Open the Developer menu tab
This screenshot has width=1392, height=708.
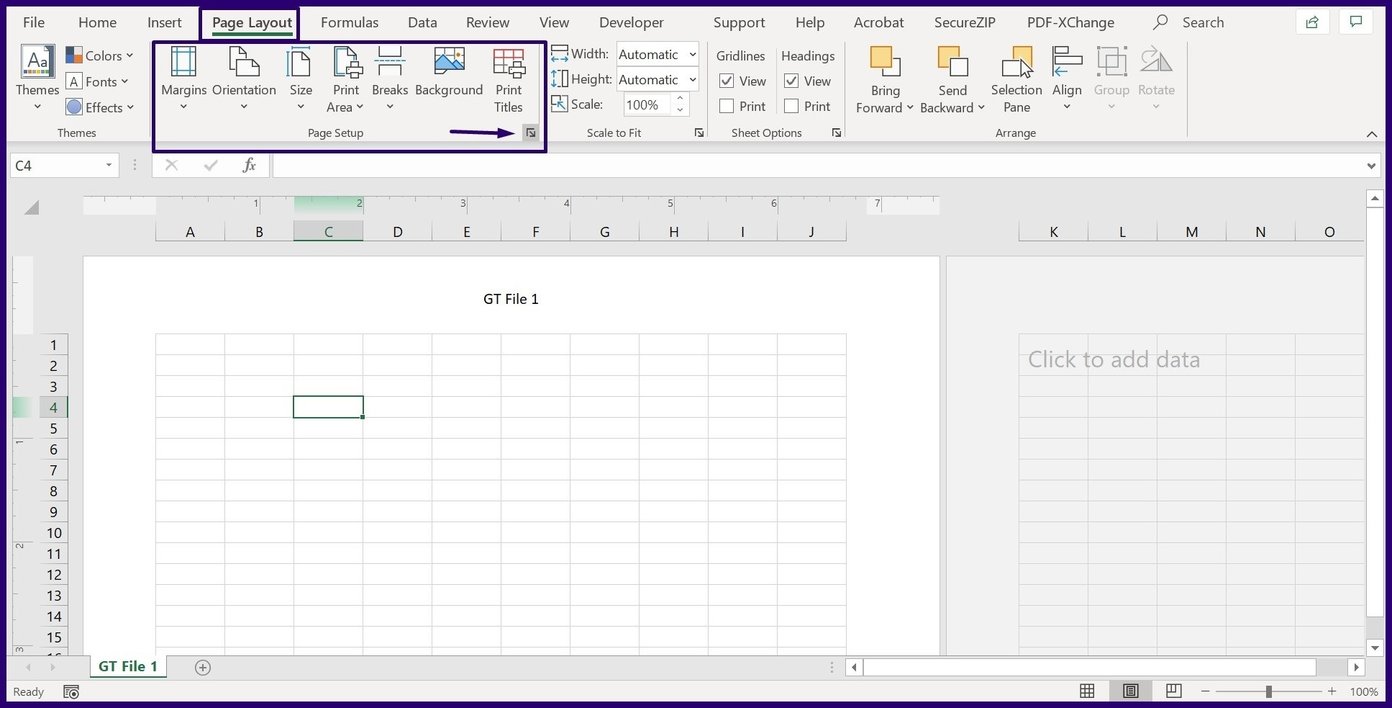(631, 22)
